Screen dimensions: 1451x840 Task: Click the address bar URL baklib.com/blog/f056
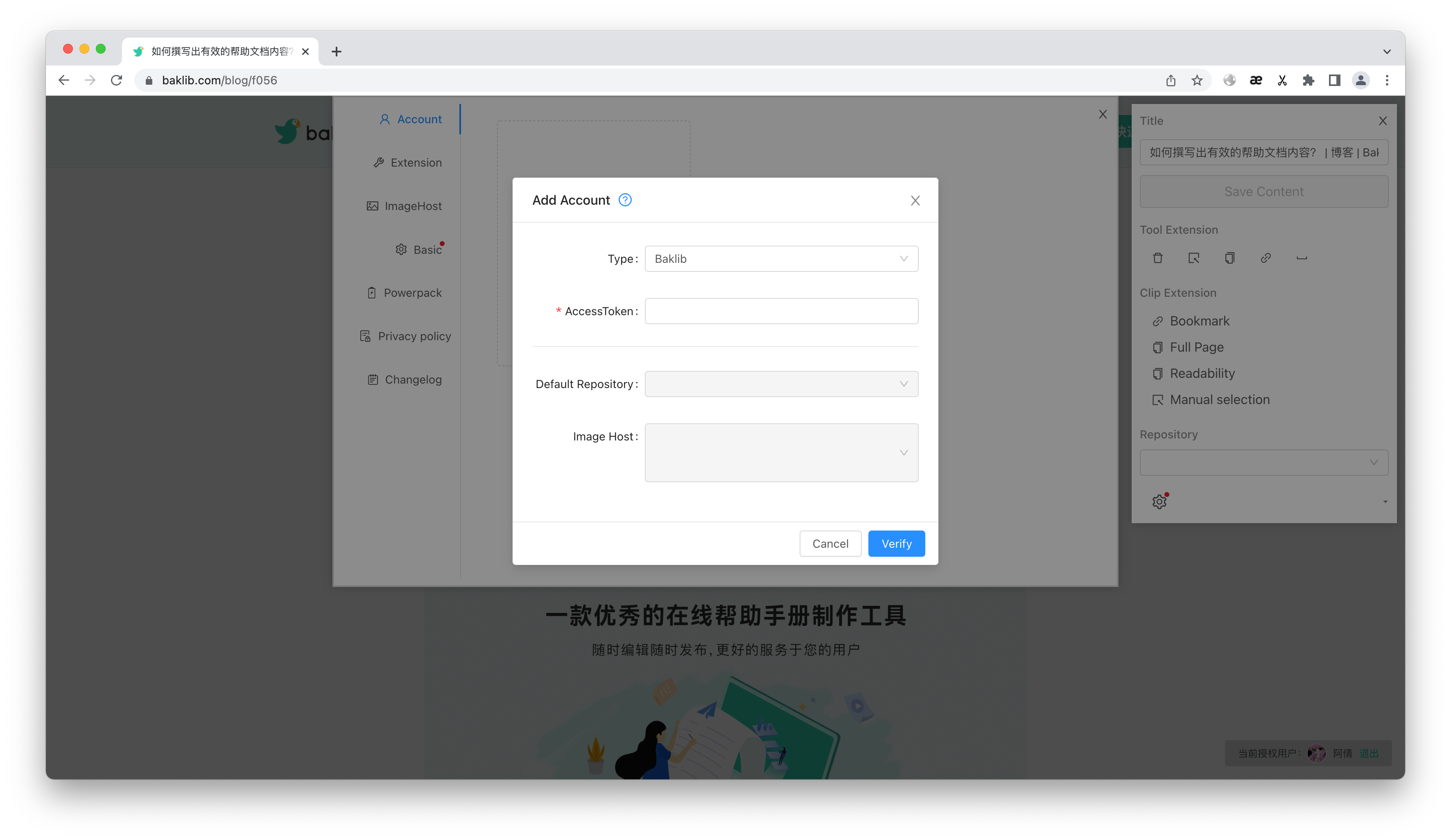click(x=219, y=80)
